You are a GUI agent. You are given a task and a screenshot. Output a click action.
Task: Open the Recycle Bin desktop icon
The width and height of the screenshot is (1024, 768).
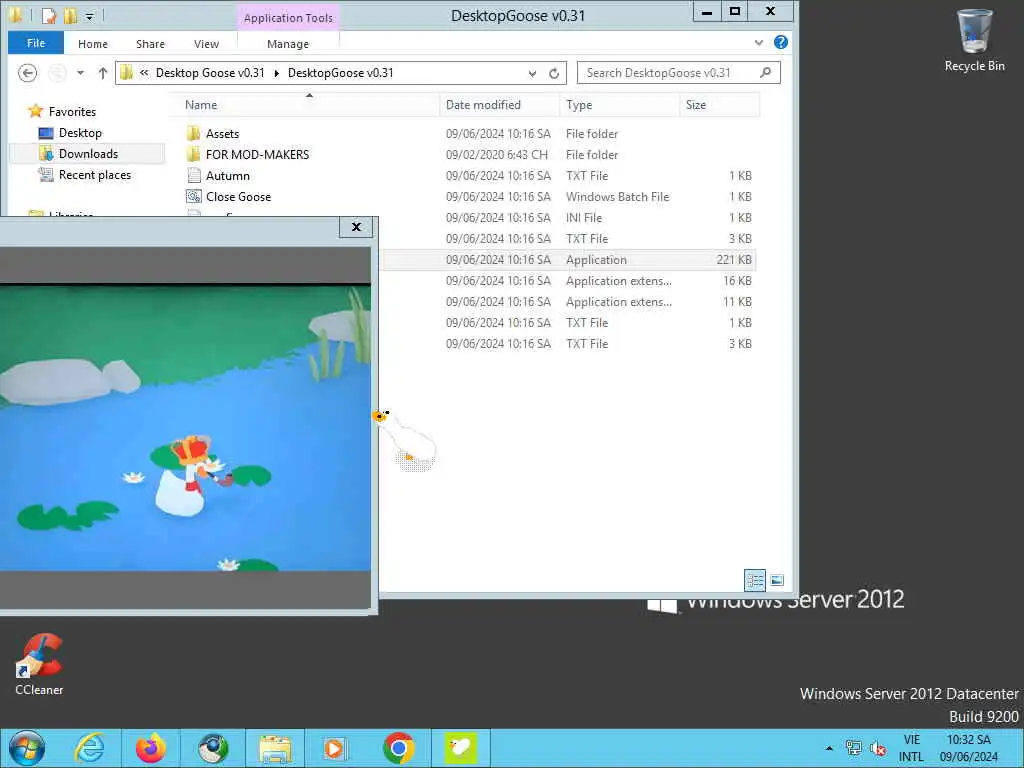click(974, 40)
